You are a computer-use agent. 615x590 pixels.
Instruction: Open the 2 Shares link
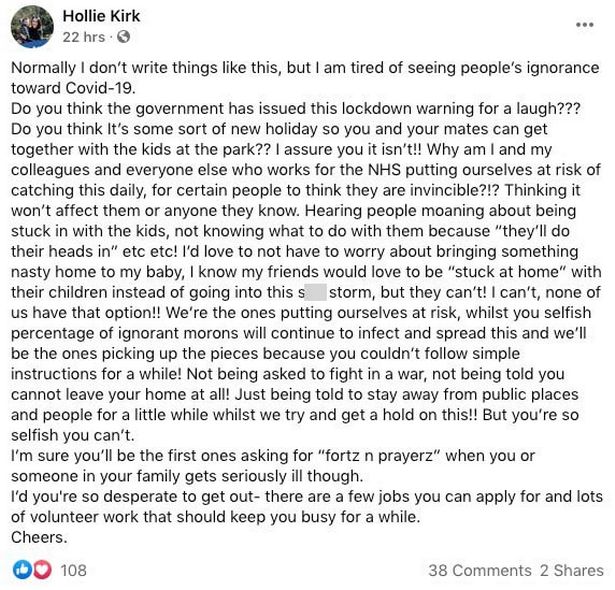click(572, 570)
